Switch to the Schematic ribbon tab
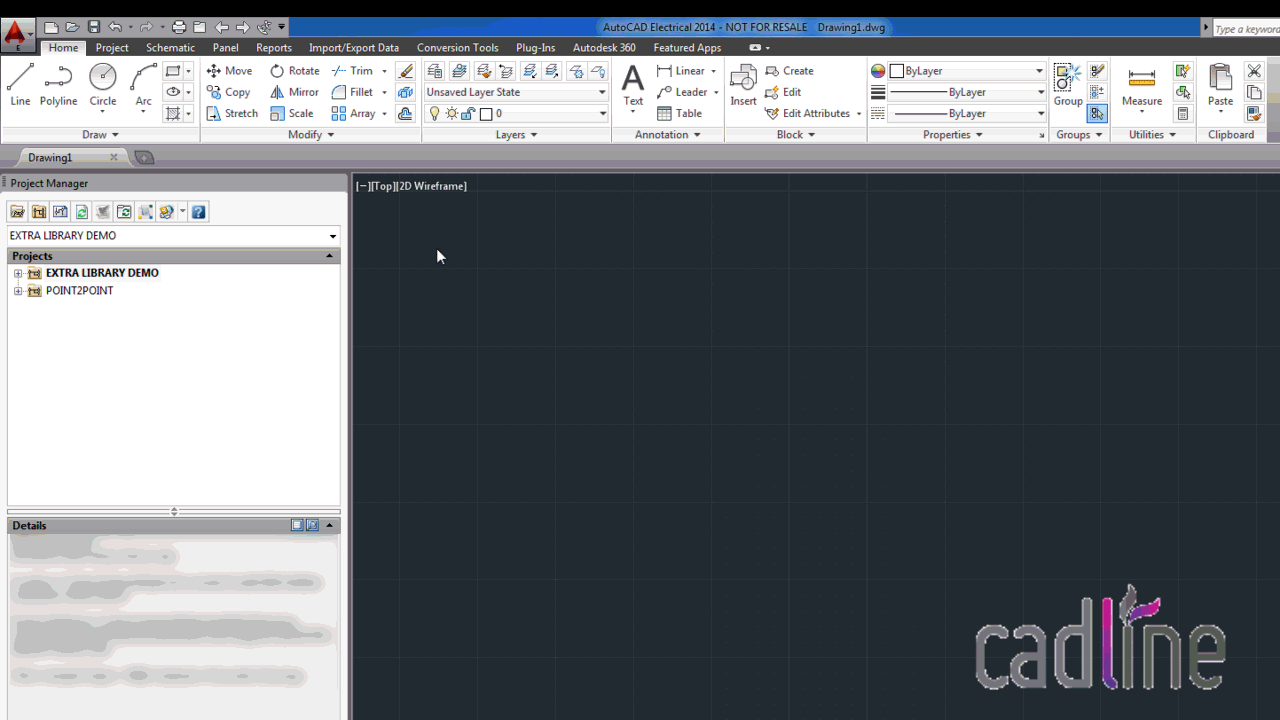The height and width of the screenshot is (720, 1280). click(x=170, y=47)
